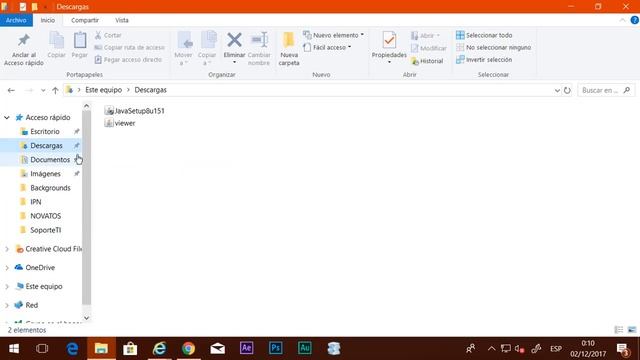Switch to the Compartir tab
Screen dimensions: 640x360
tap(85, 20)
